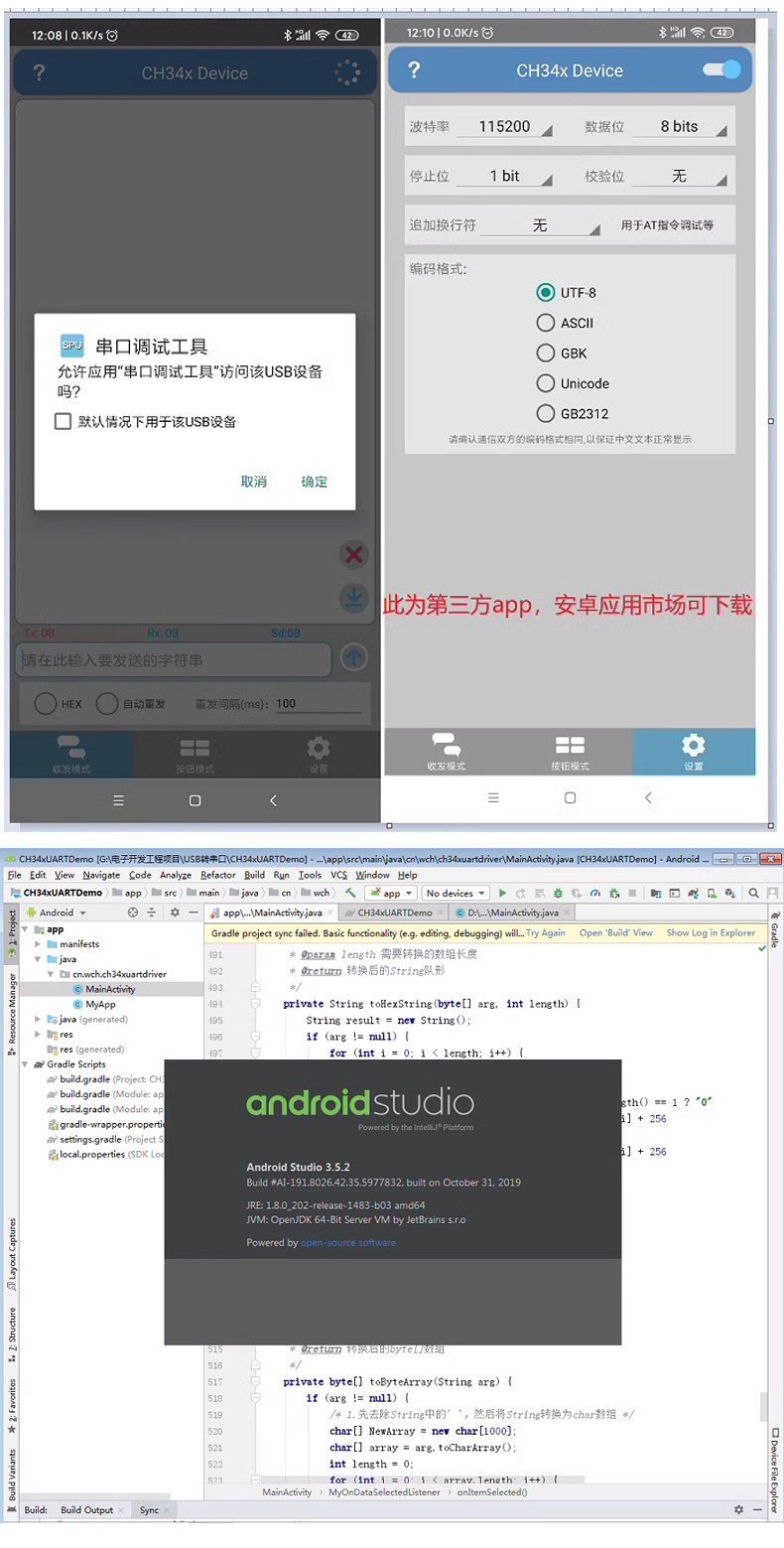Open help question mark on settings screen

414,70
